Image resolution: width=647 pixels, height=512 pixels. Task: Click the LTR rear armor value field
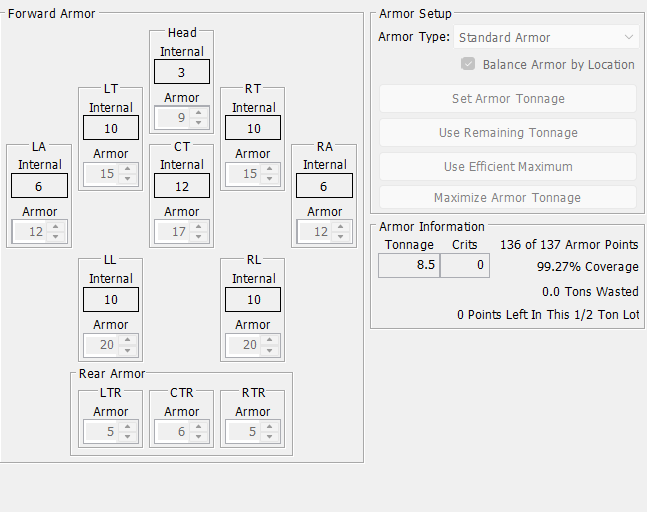pyautogui.click(x=102, y=432)
